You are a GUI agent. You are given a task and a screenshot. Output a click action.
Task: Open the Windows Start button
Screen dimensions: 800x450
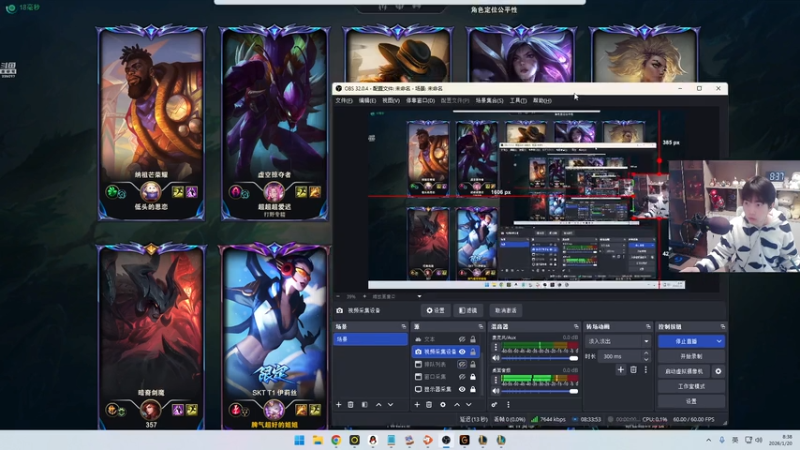coord(299,440)
